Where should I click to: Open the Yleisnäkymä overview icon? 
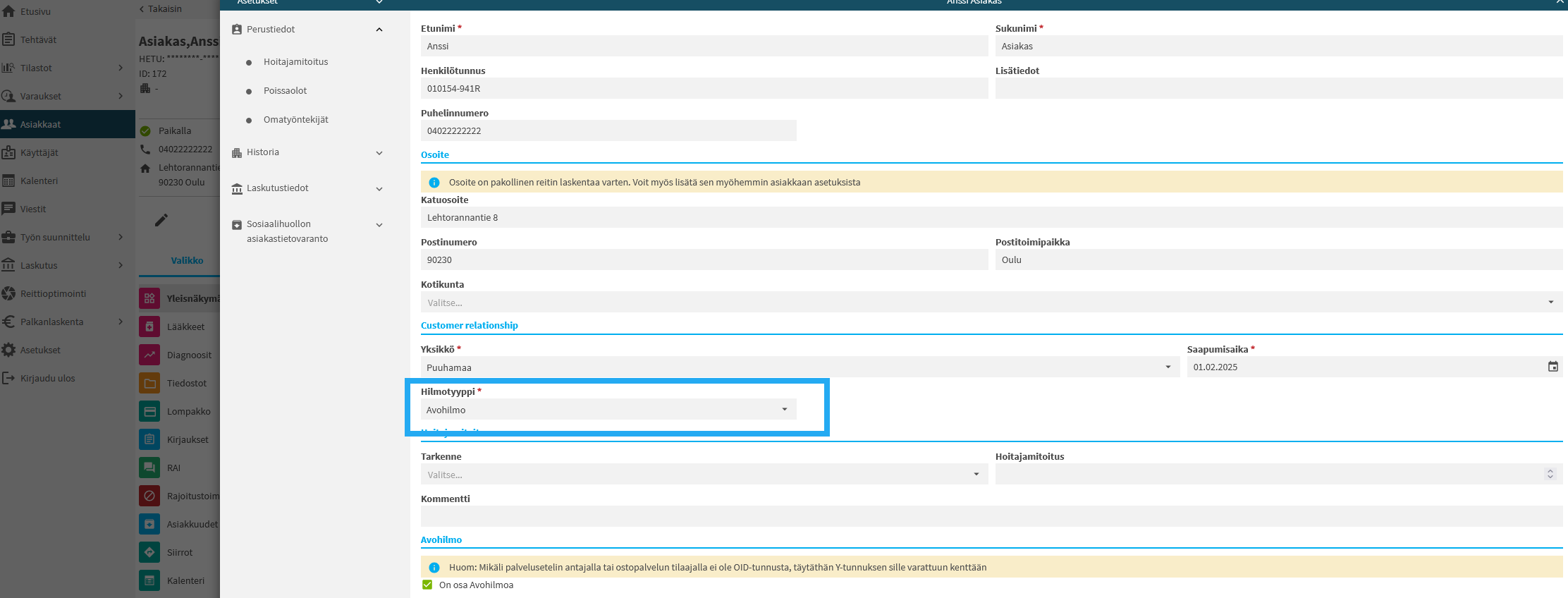pyautogui.click(x=149, y=298)
